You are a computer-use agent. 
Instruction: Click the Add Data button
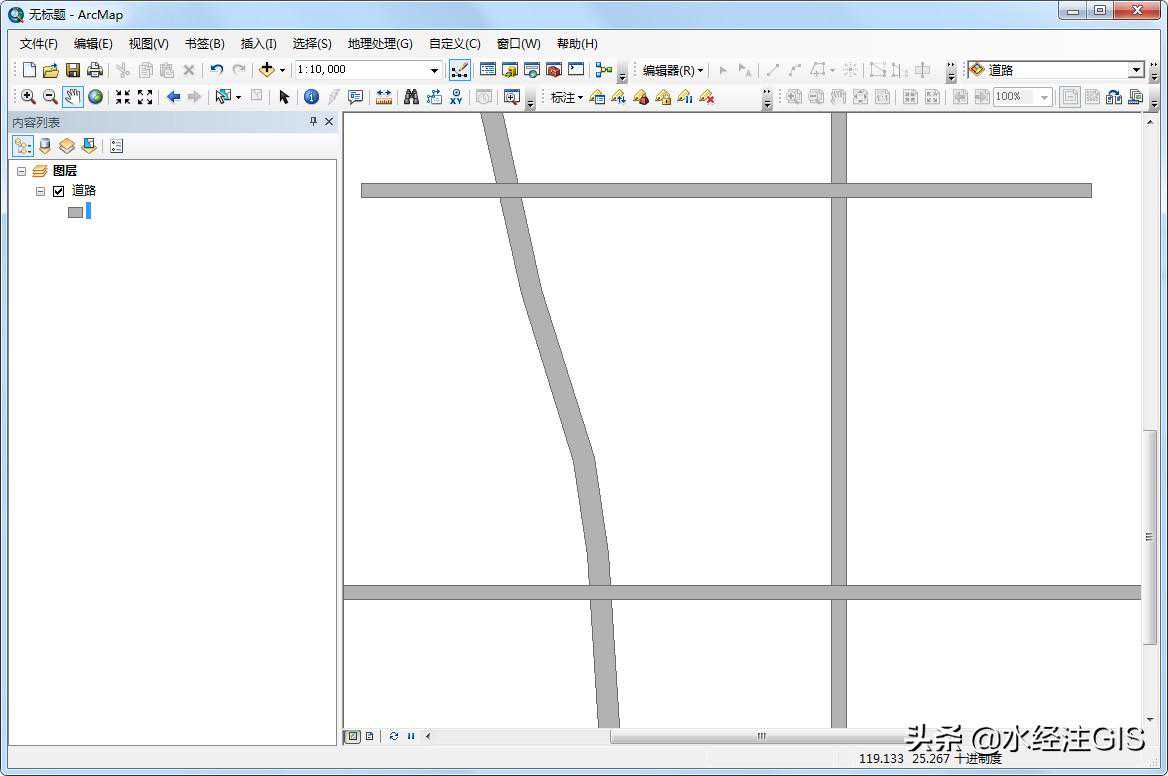point(266,70)
